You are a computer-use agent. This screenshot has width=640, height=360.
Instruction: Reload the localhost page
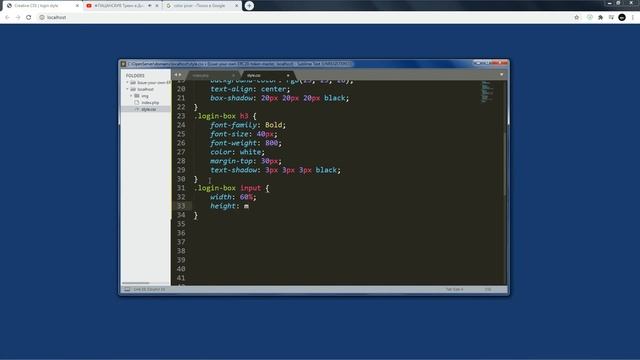click(29, 17)
